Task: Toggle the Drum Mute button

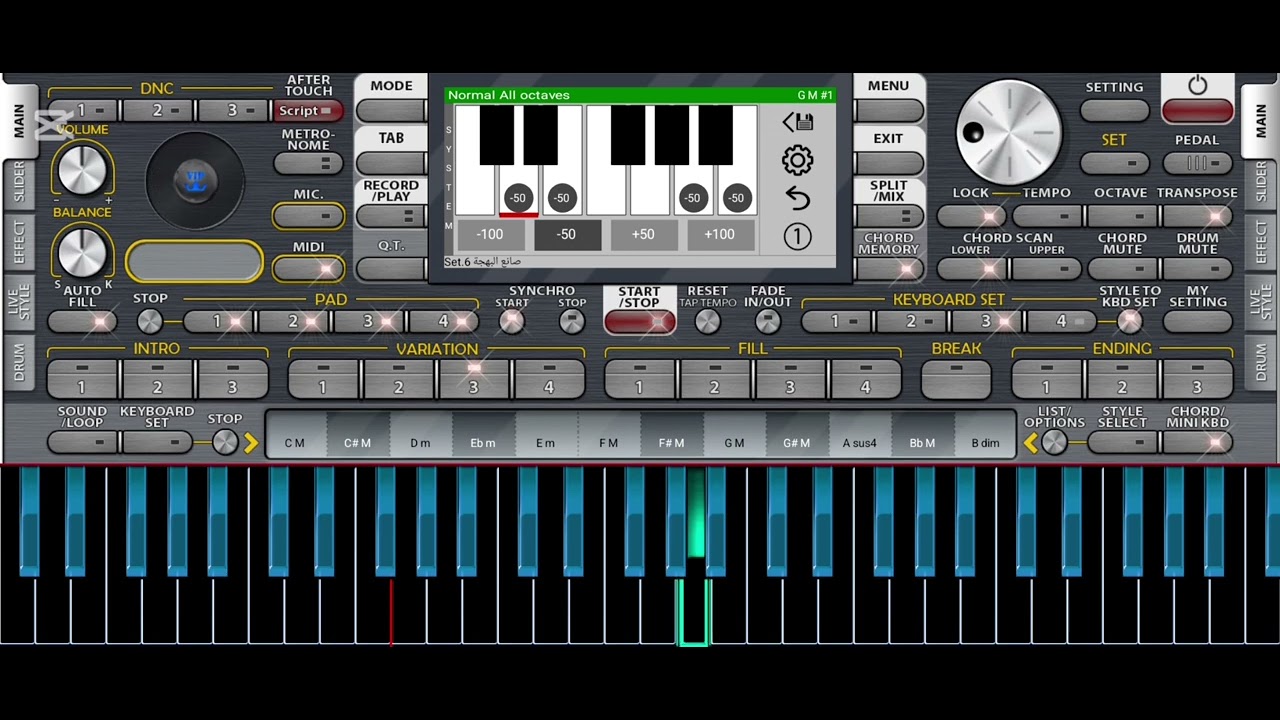Action: (1197, 268)
